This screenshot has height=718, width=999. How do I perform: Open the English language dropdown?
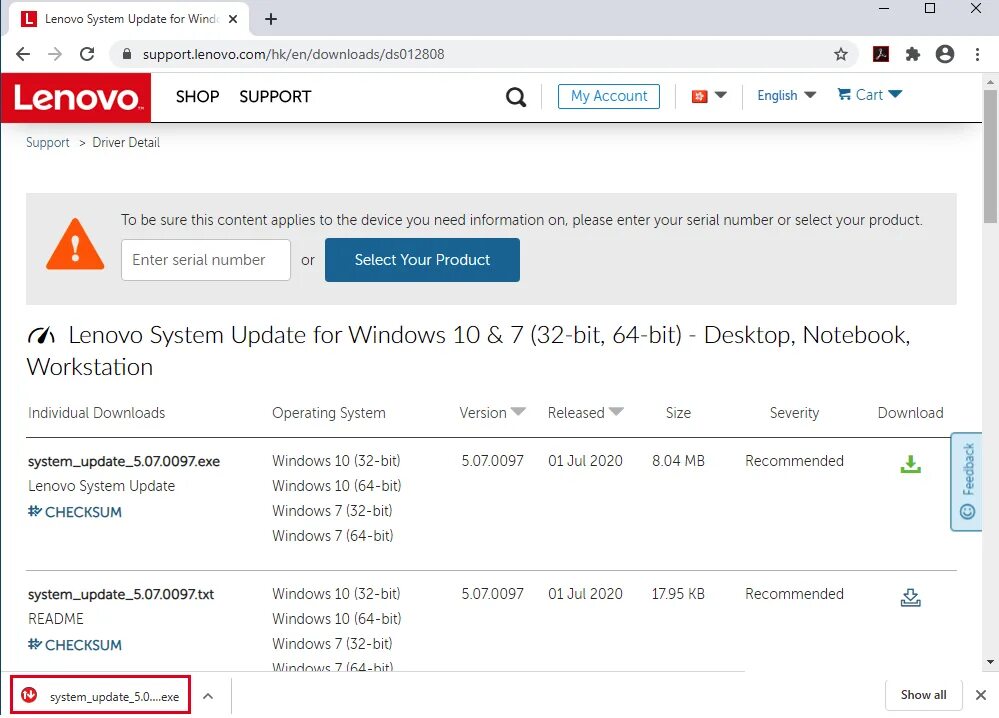tap(786, 96)
